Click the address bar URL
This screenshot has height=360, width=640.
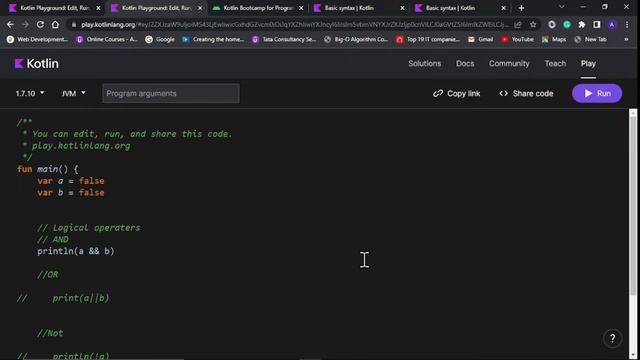click(x=294, y=24)
